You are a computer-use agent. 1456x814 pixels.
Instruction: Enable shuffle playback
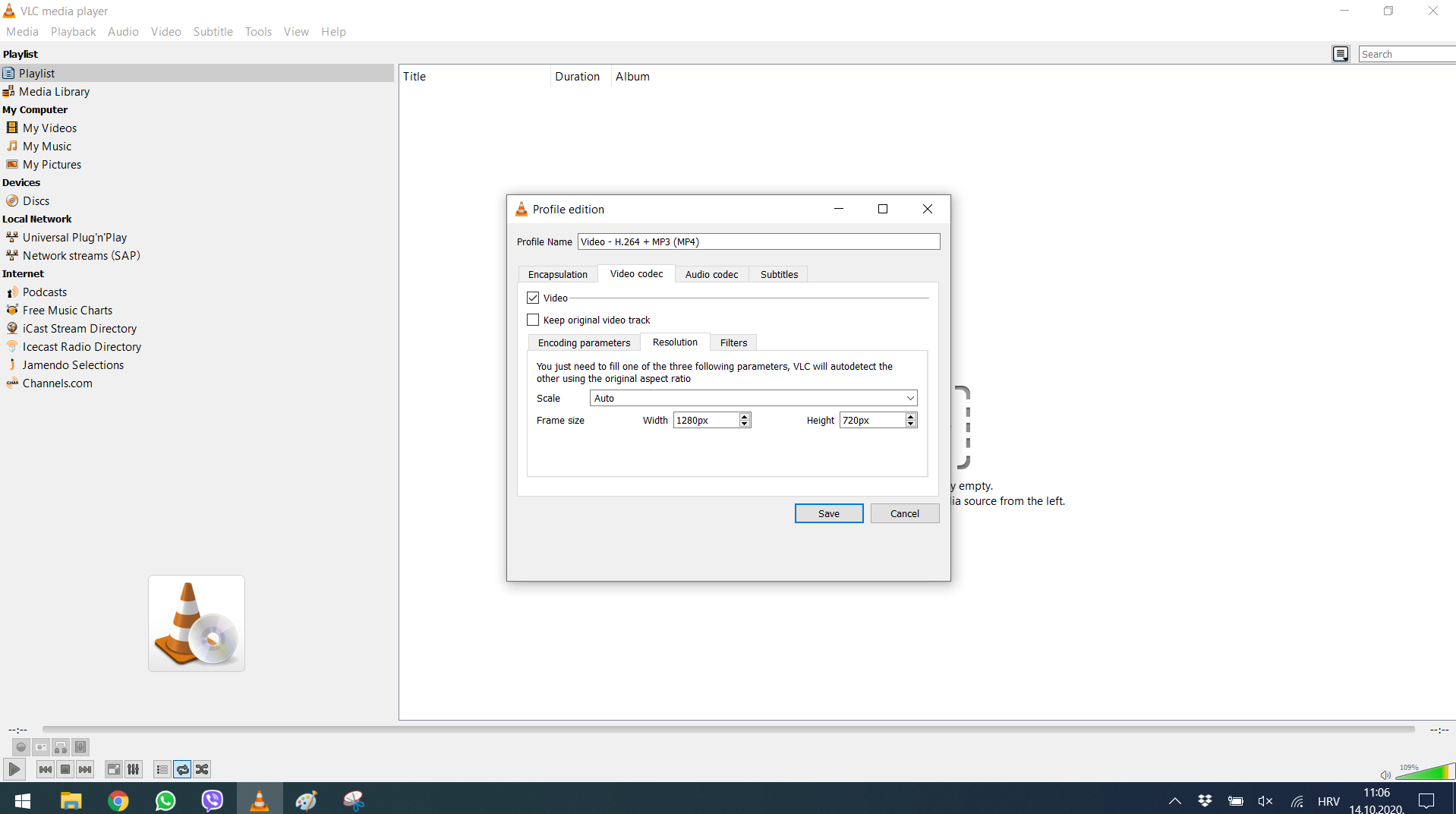pos(202,769)
